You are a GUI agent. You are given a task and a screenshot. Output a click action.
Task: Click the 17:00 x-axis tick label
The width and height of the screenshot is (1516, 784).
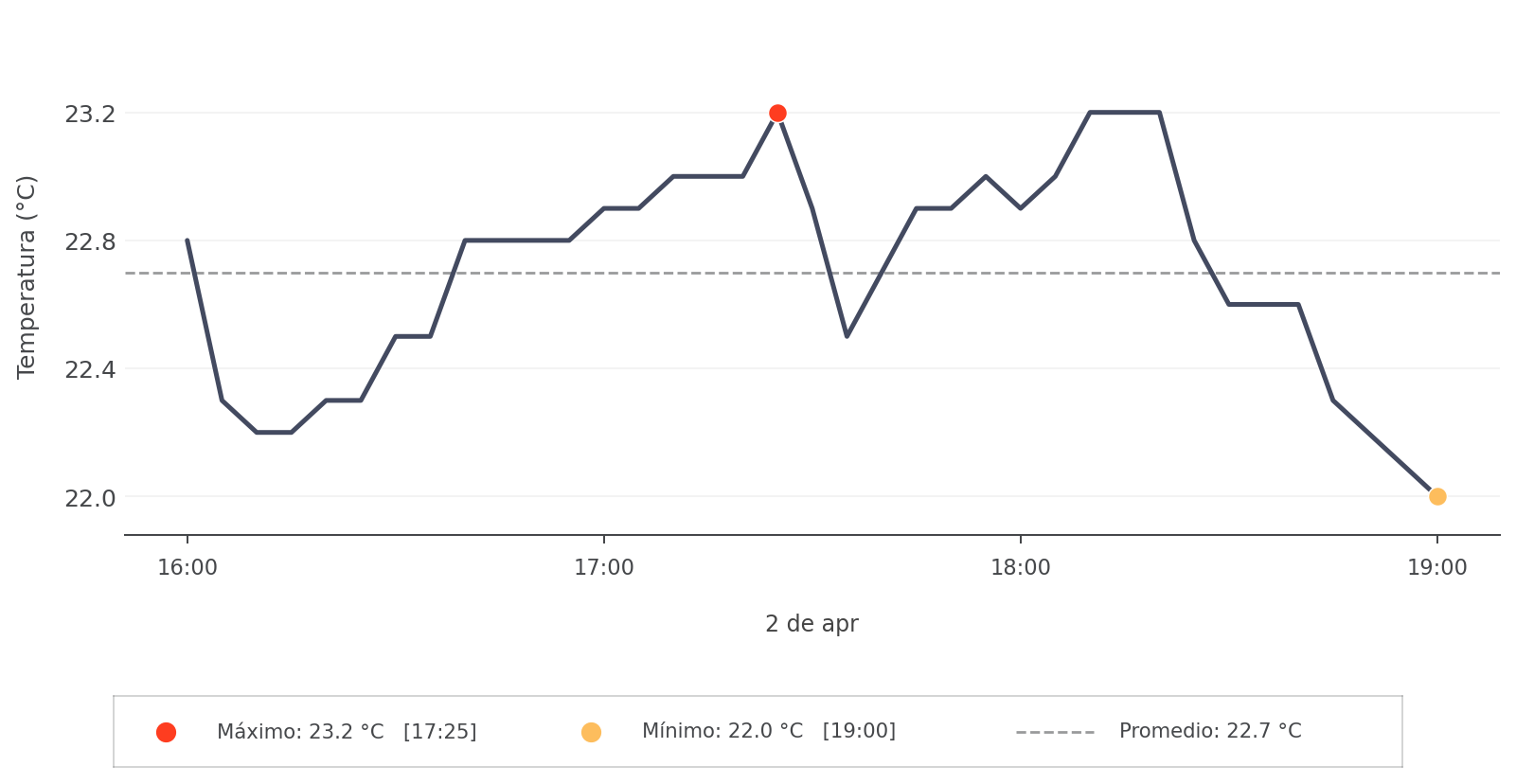[604, 568]
